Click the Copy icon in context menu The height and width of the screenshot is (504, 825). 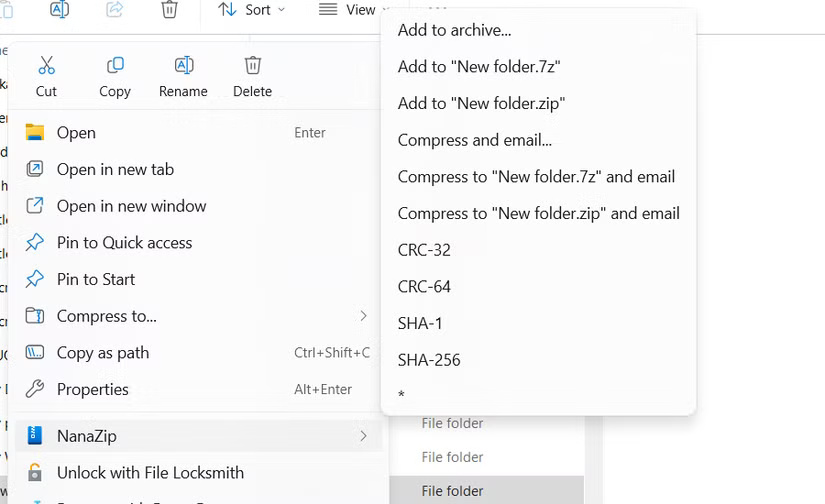(115, 66)
